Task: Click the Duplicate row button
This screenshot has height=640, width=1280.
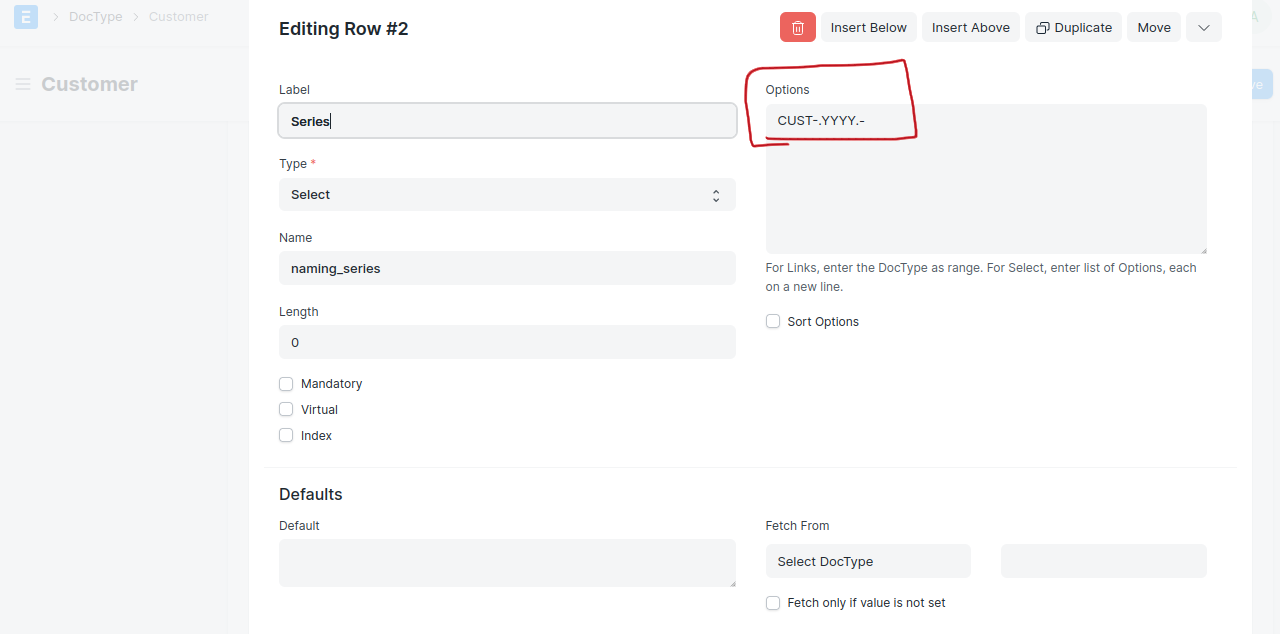Action: [x=1074, y=28]
